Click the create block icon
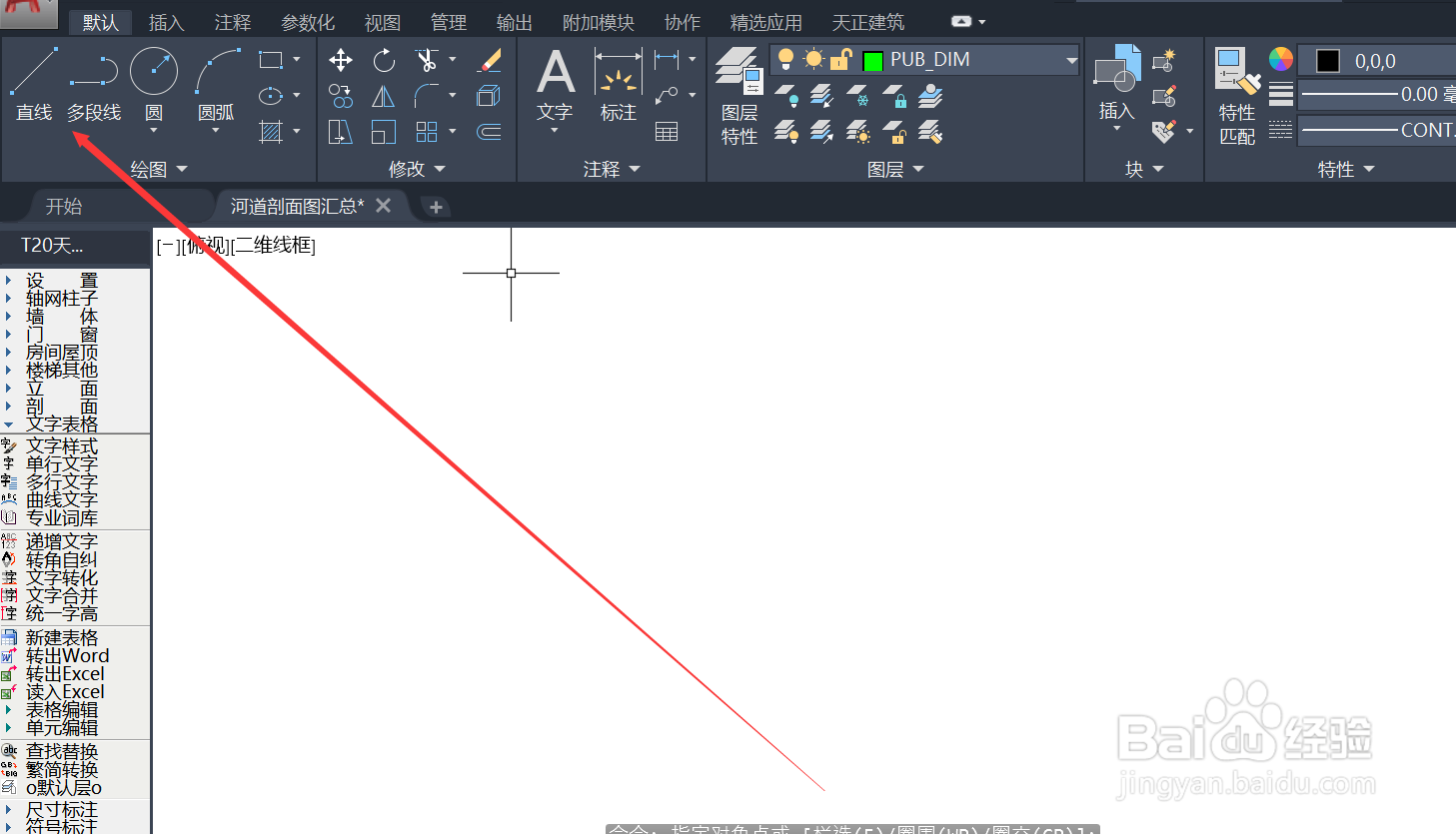Viewport: 1456px width, 834px height. point(1164,61)
